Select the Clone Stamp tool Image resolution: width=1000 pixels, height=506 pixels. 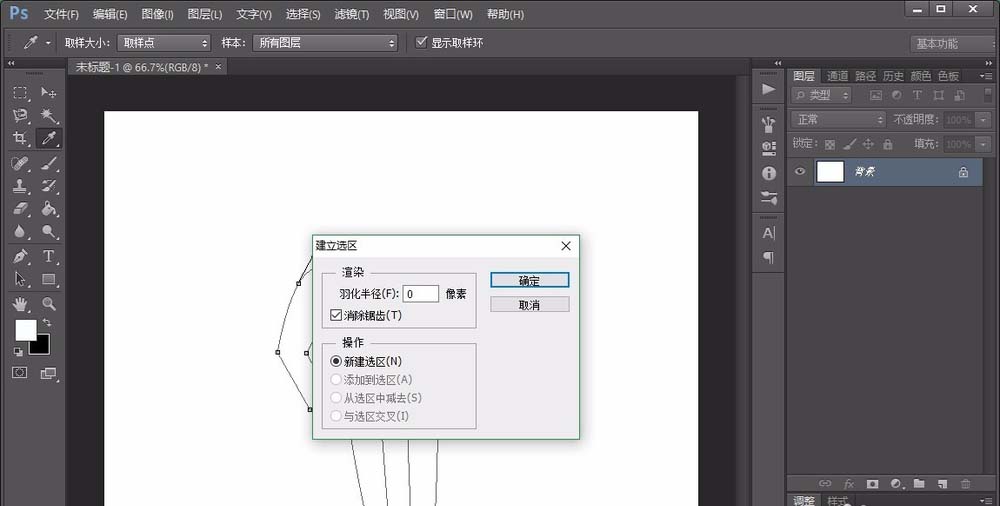(20, 186)
